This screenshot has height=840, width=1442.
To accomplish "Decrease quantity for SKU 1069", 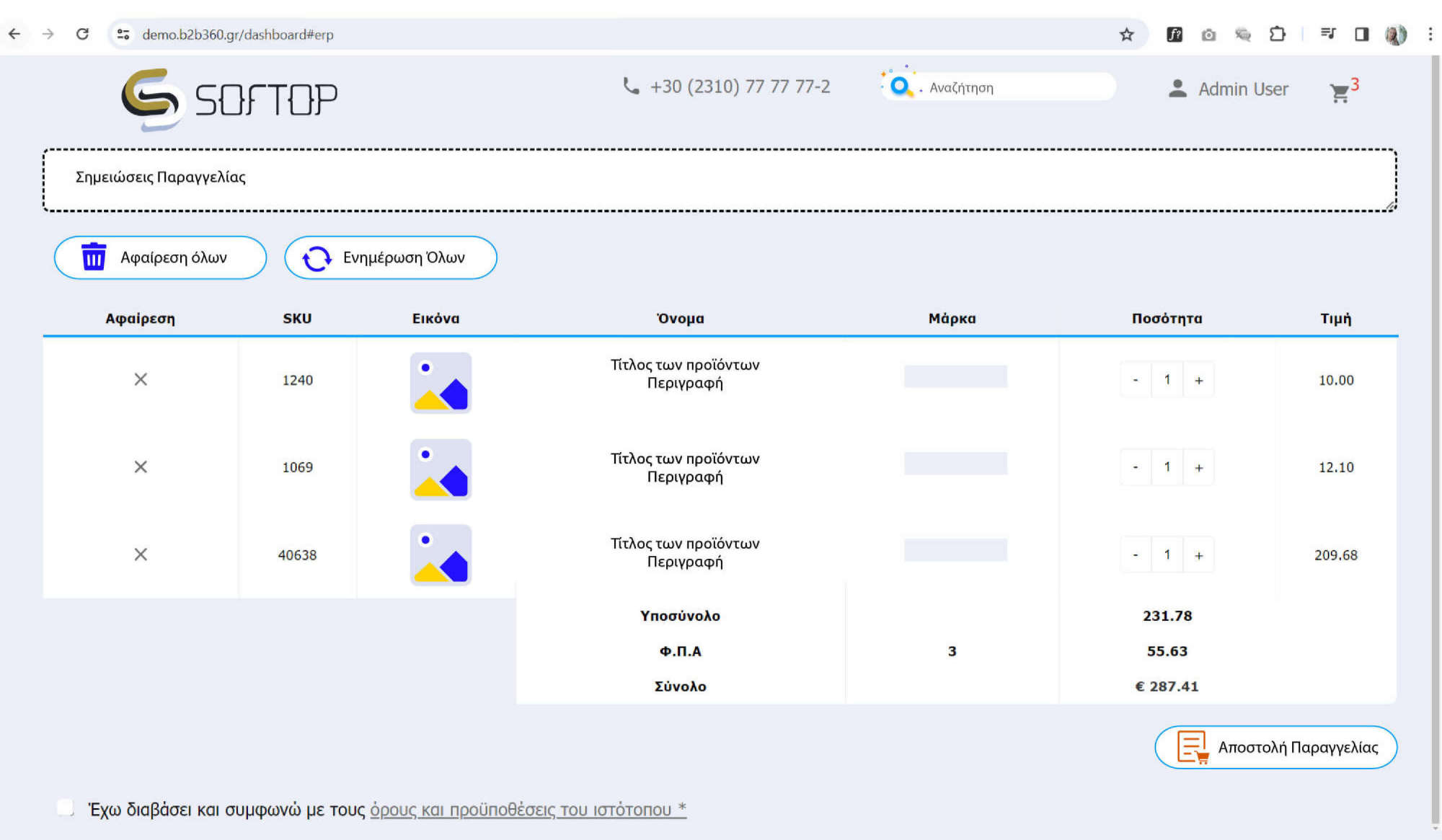I will click(1136, 467).
